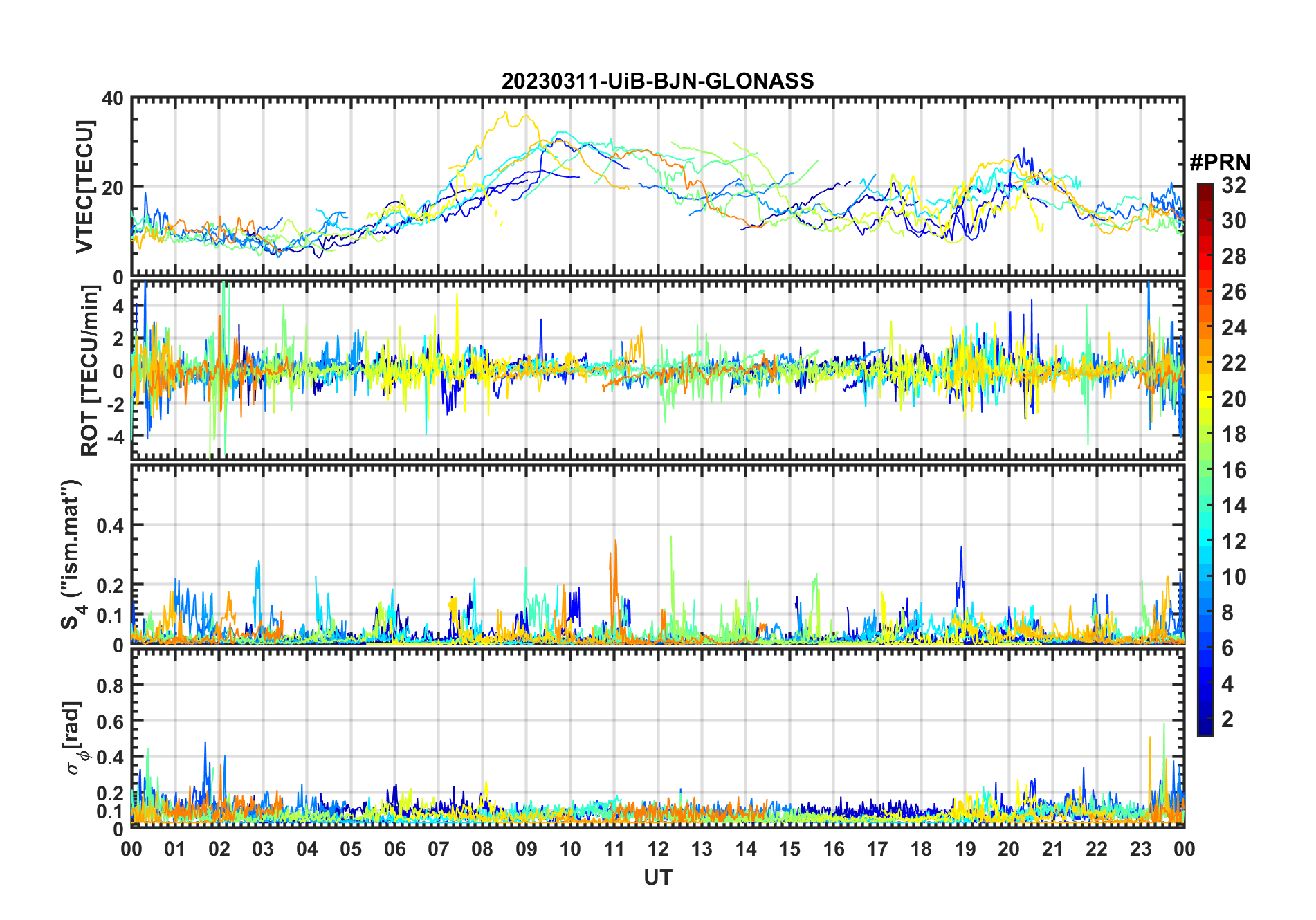Click colorbar tick label "30"
This screenshot has height=920, width=1316.
(x=1234, y=221)
